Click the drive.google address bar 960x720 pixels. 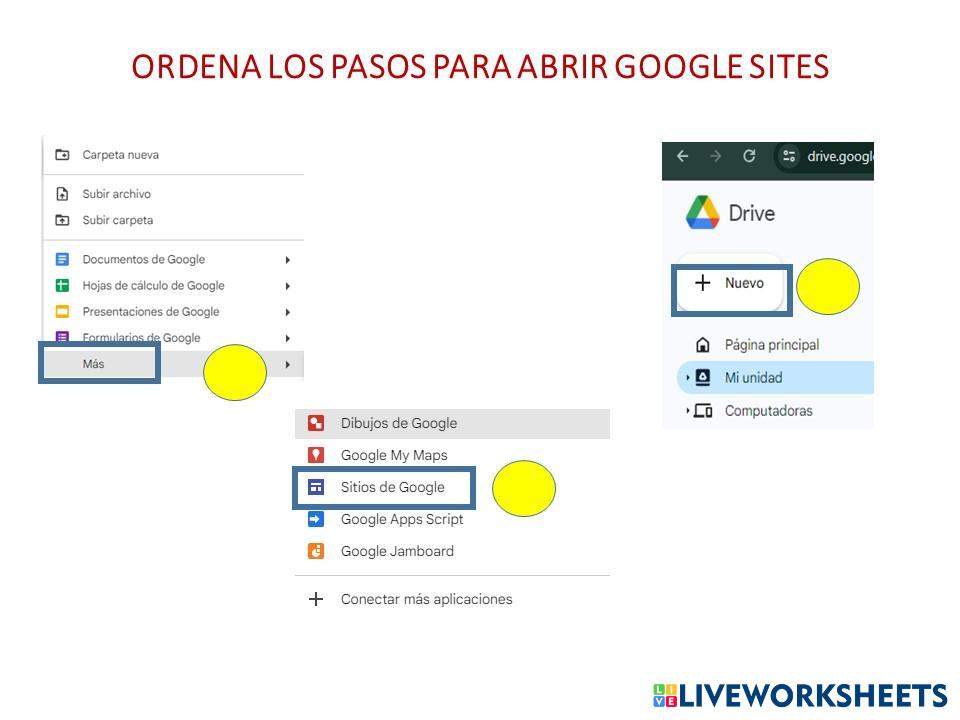click(x=838, y=156)
